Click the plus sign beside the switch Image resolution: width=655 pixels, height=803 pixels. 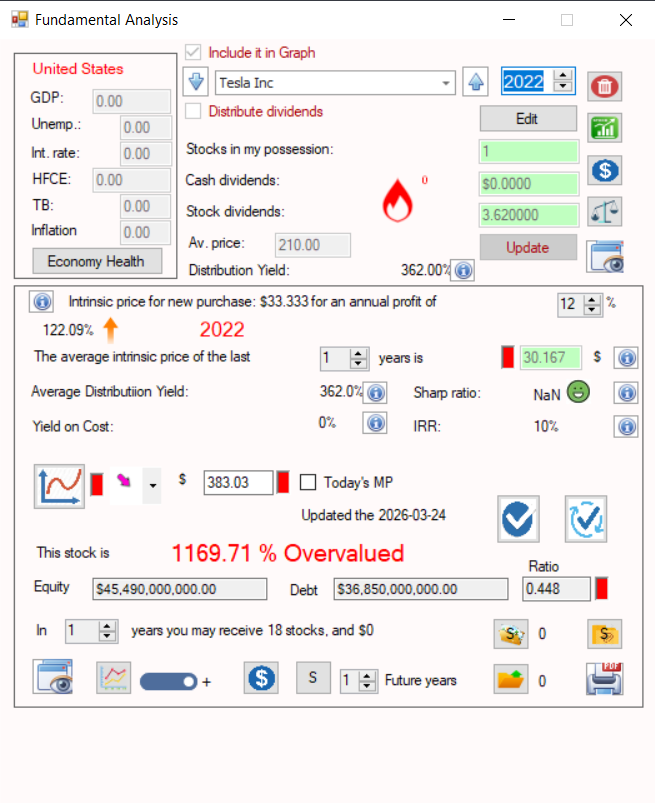click(x=206, y=682)
